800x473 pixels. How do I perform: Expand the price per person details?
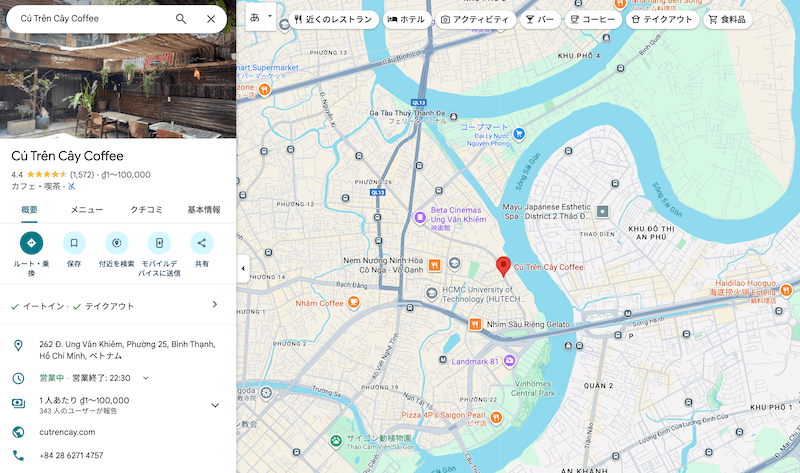214,405
